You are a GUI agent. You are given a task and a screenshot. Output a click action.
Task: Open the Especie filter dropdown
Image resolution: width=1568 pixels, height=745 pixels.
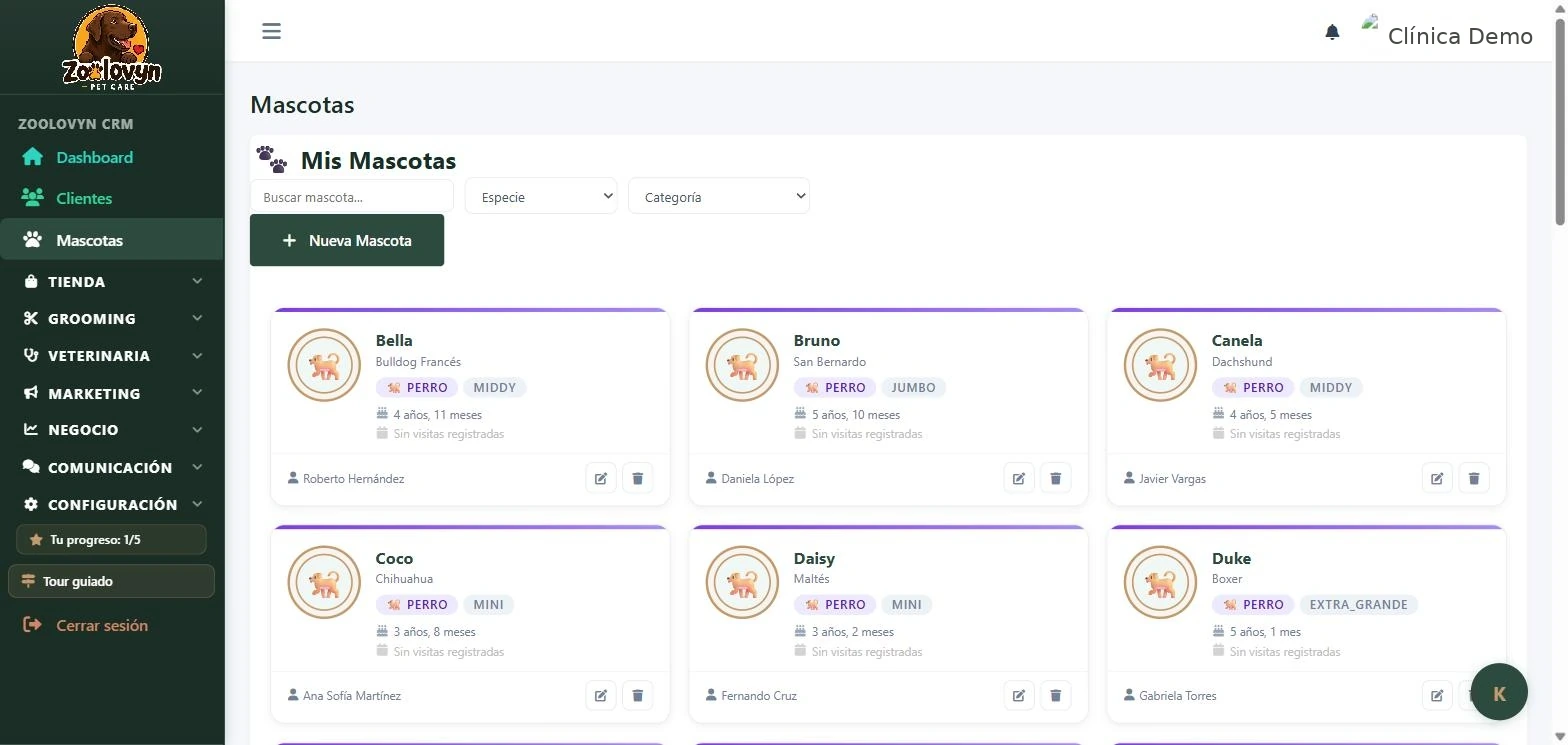click(541, 196)
